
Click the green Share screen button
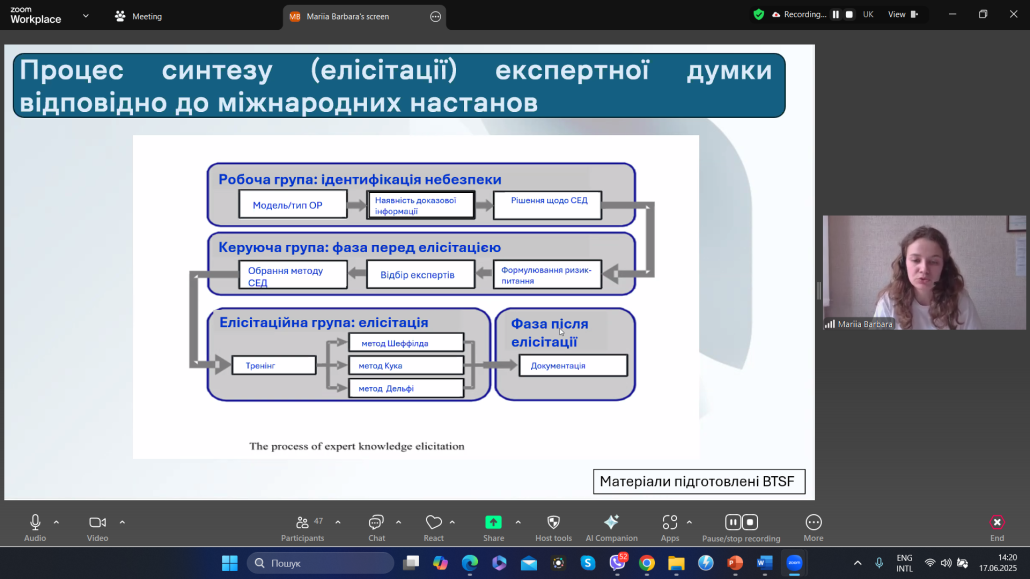coord(493,523)
